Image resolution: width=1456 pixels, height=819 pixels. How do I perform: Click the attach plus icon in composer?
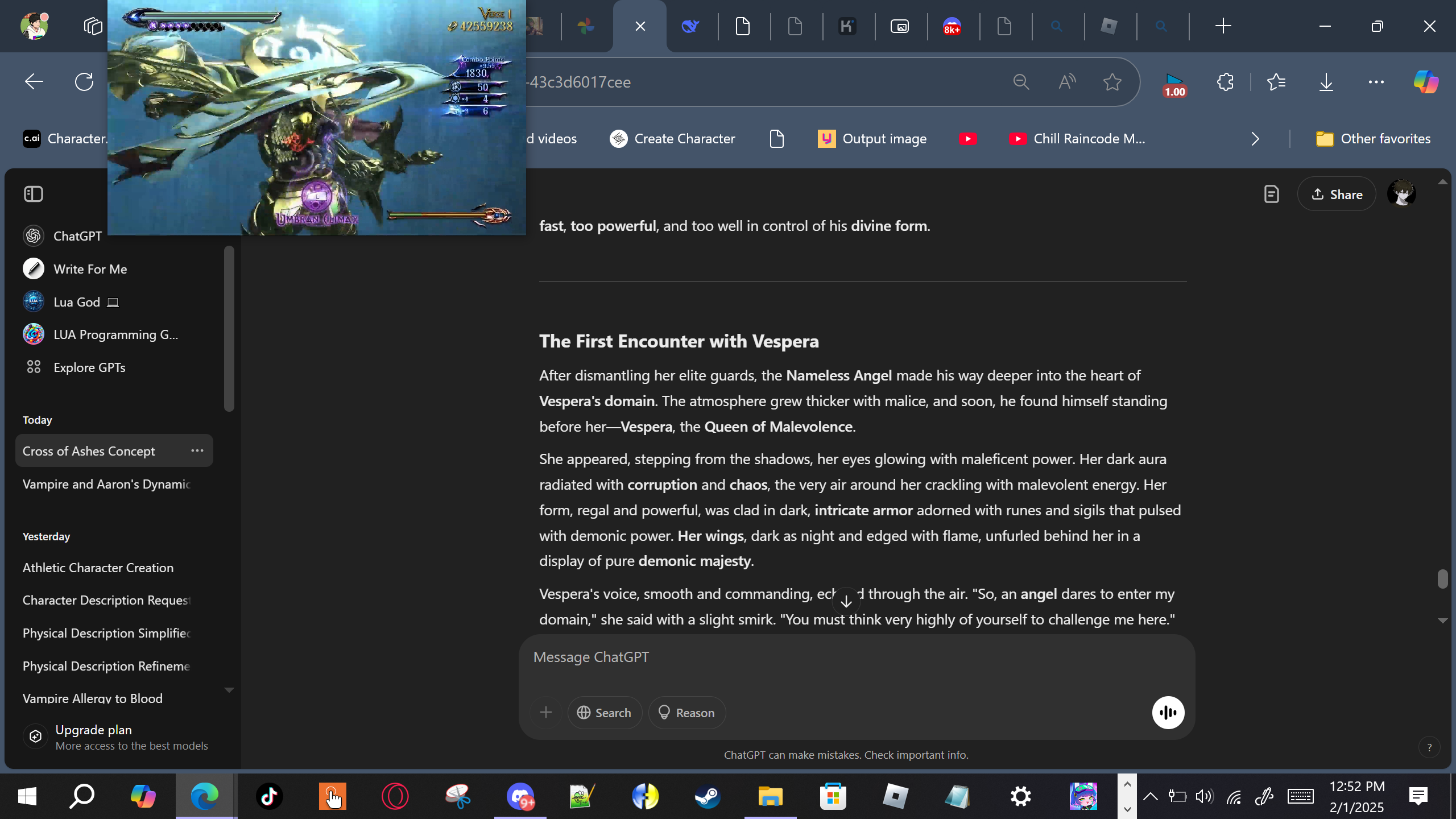pyautogui.click(x=546, y=713)
